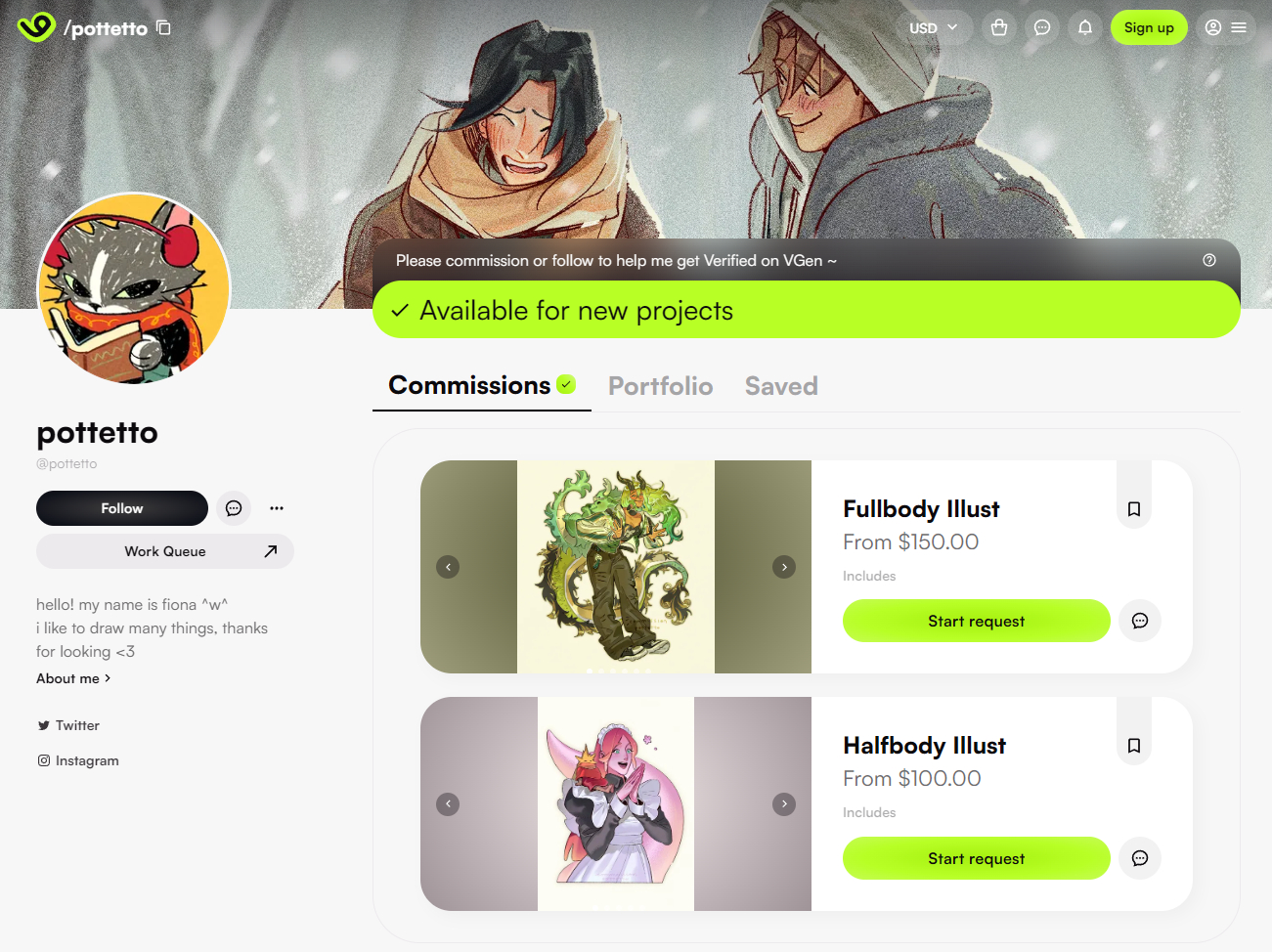Show next image in Fullbody Illust carousel
Viewport: 1272px width, 952px height.
click(784, 567)
